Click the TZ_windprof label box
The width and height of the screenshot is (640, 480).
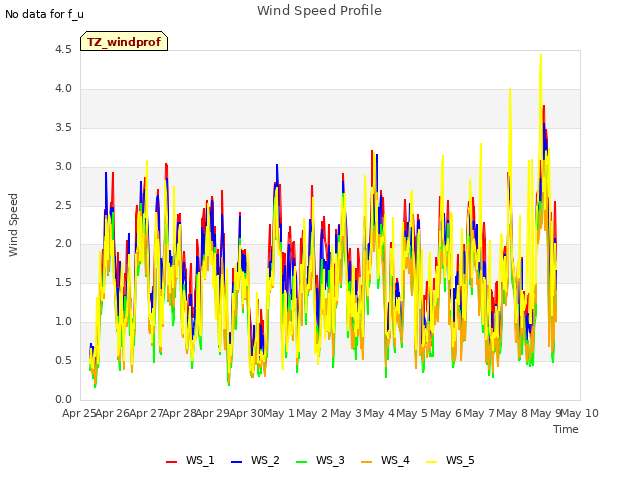click(x=124, y=41)
